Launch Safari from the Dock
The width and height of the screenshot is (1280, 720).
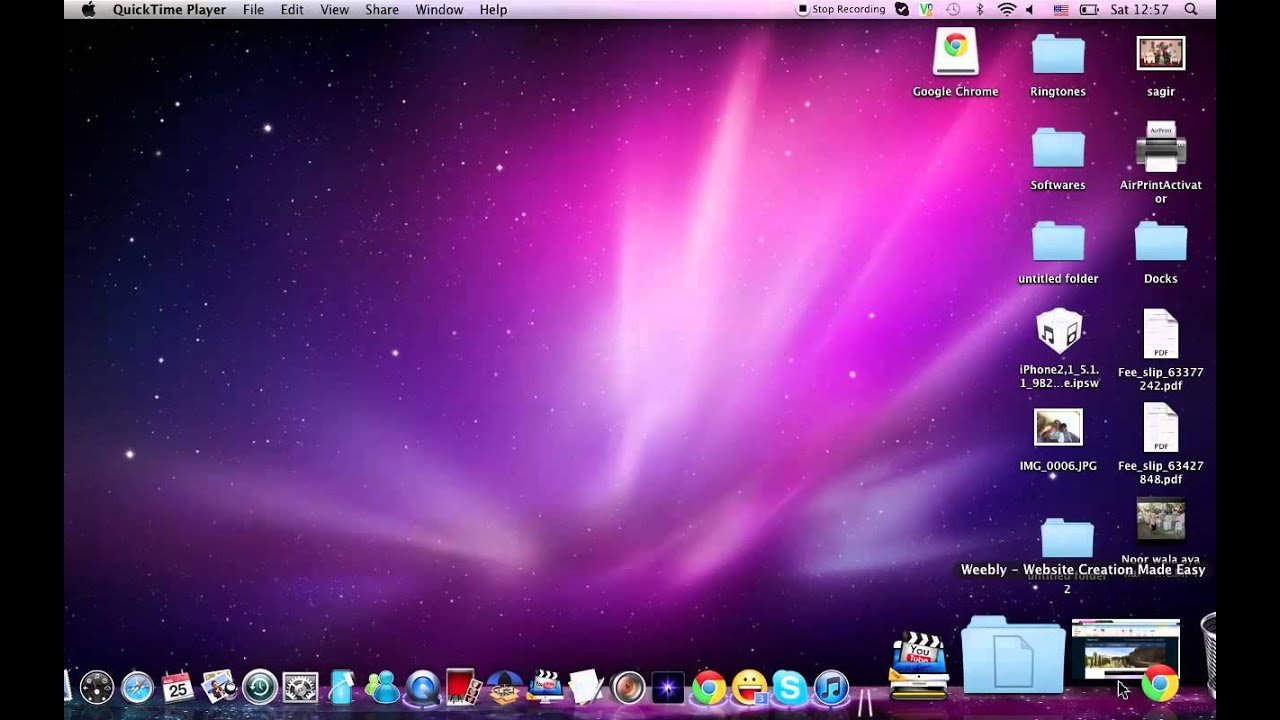(137, 687)
